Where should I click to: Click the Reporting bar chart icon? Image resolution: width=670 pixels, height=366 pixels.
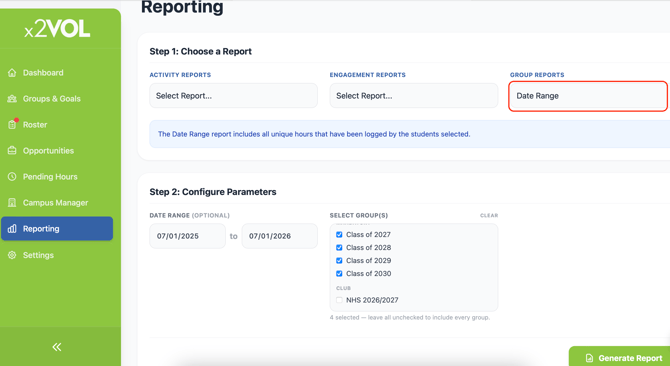coord(12,228)
